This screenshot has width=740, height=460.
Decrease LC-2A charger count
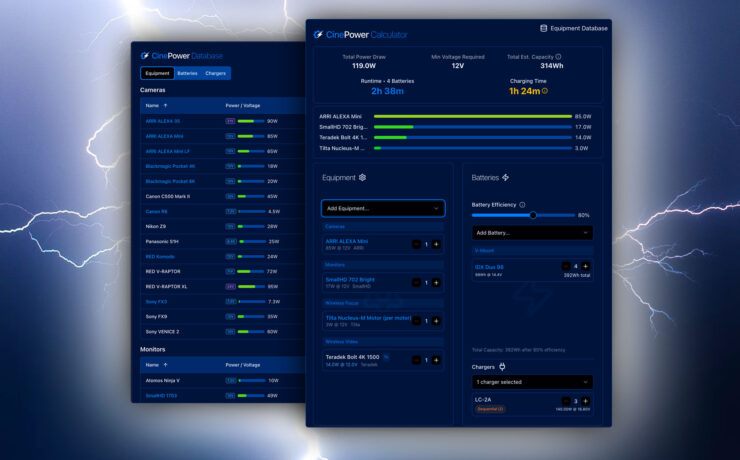tap(566, 401)
